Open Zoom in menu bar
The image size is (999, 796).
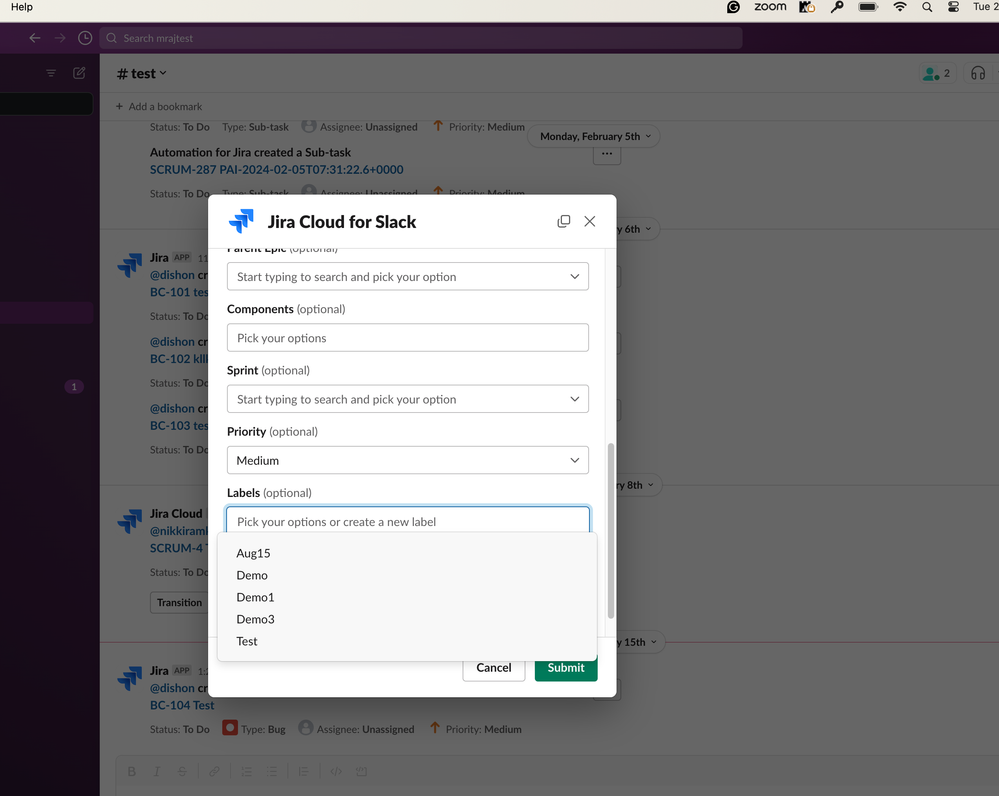(770, 6)
